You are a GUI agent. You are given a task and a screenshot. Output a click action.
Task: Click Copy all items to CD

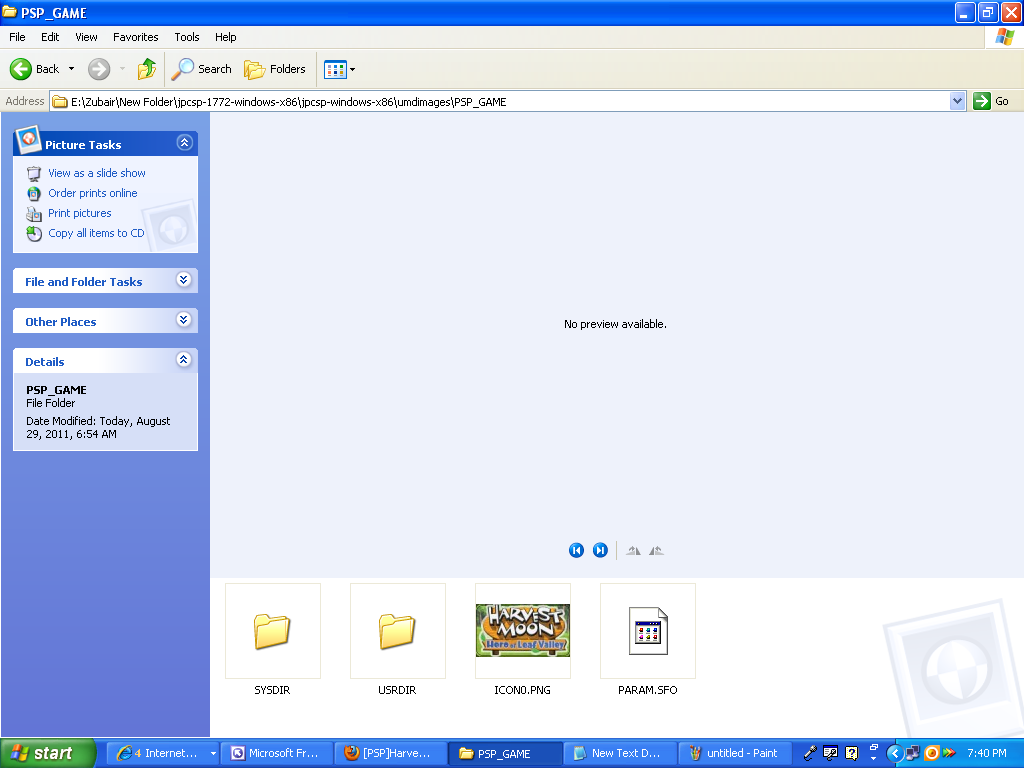(96, 233)
